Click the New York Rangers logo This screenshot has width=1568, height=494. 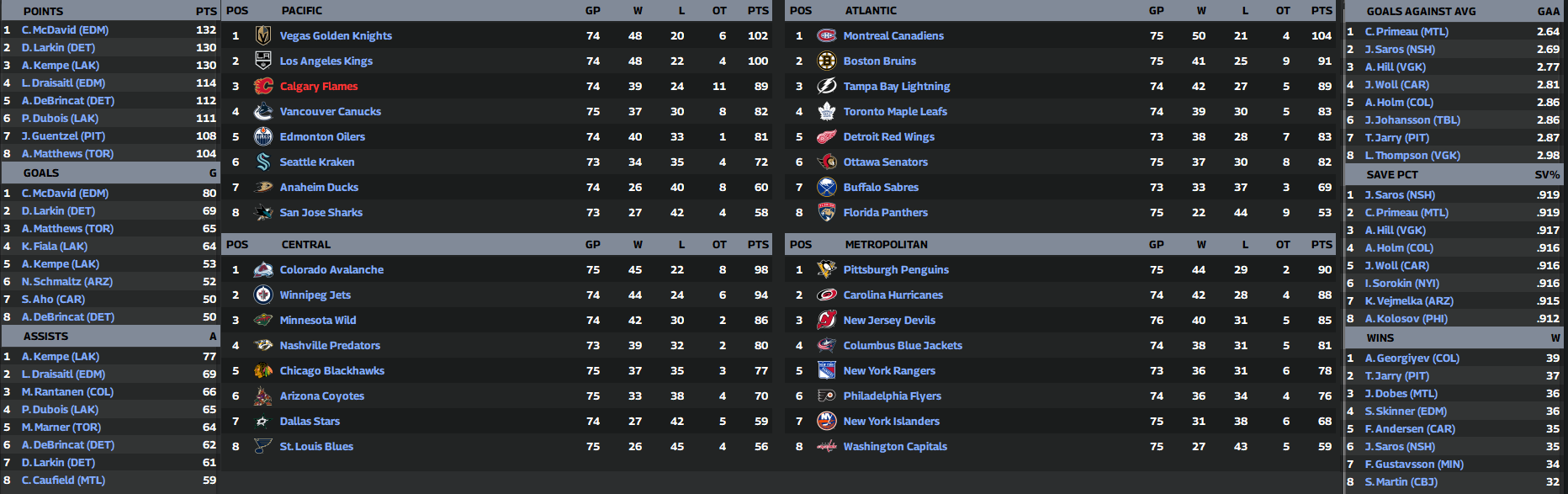coord(827,370)
